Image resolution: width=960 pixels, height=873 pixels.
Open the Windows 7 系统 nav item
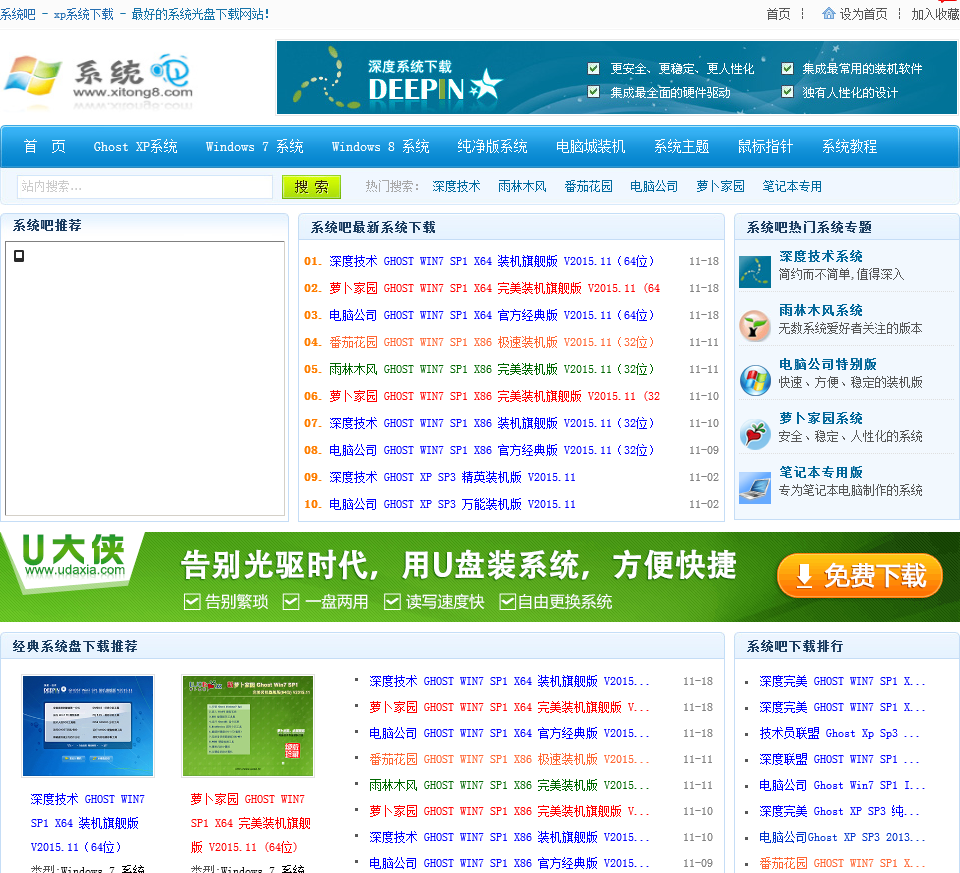pyautogui.click(x=254, y=147)
